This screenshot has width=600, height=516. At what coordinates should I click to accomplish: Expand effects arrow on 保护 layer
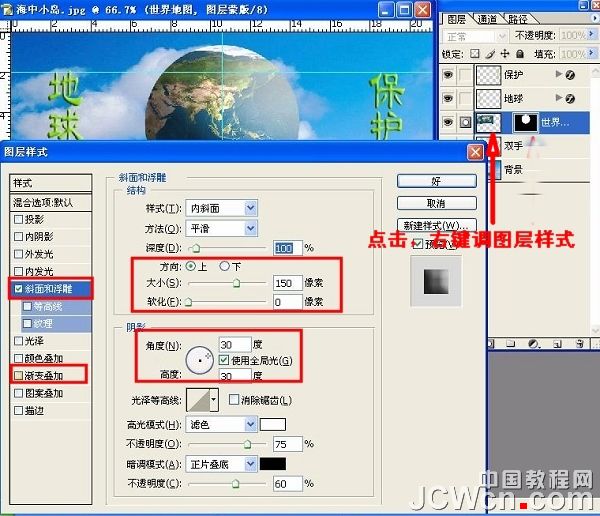tap(559, 74)
